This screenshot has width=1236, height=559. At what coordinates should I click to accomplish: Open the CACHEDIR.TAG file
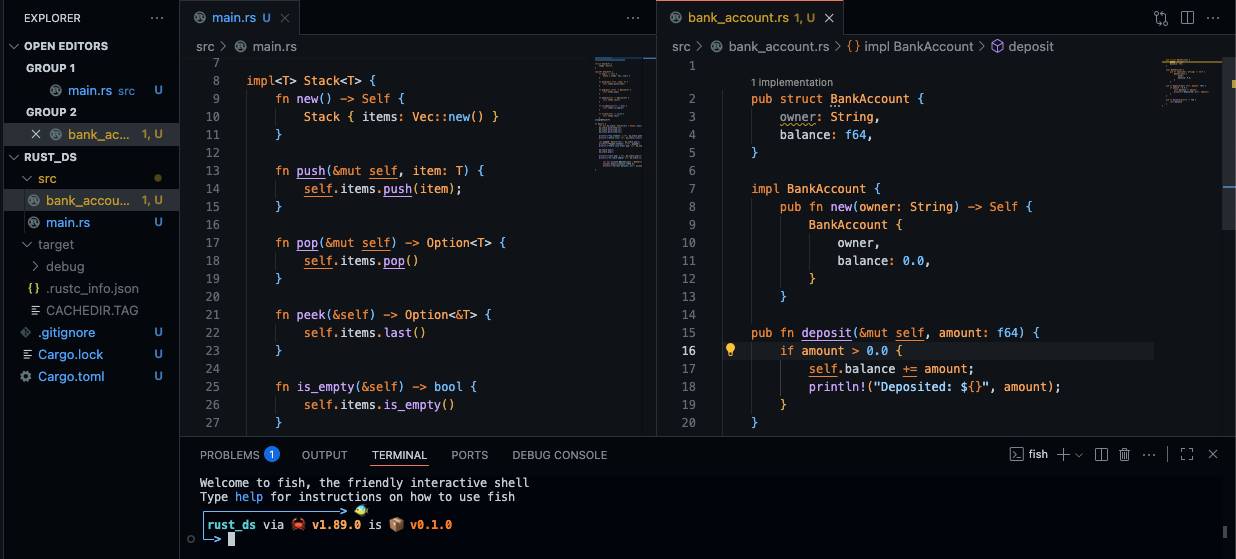90,310
